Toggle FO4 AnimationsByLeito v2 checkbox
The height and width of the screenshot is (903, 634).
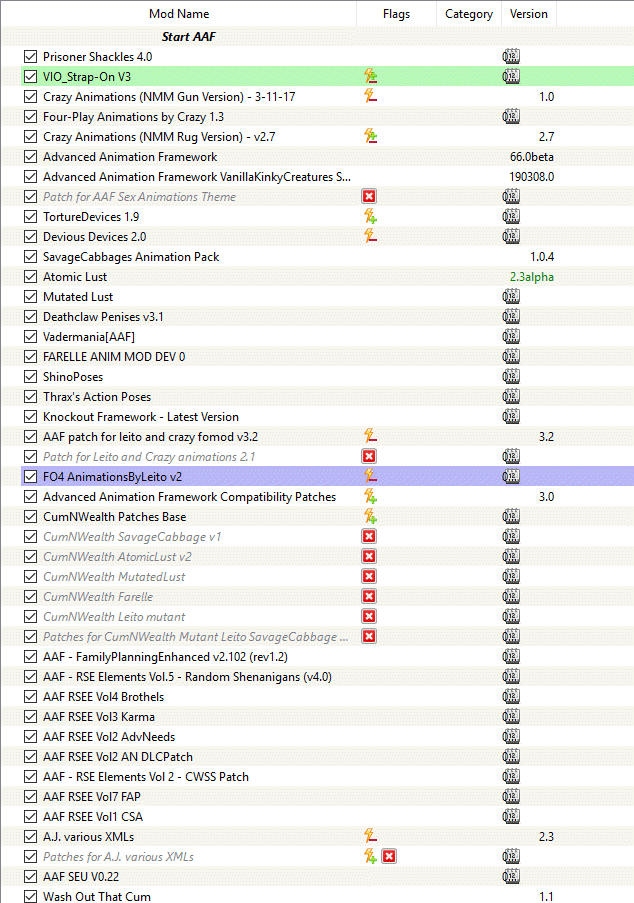tap(31, 477)
